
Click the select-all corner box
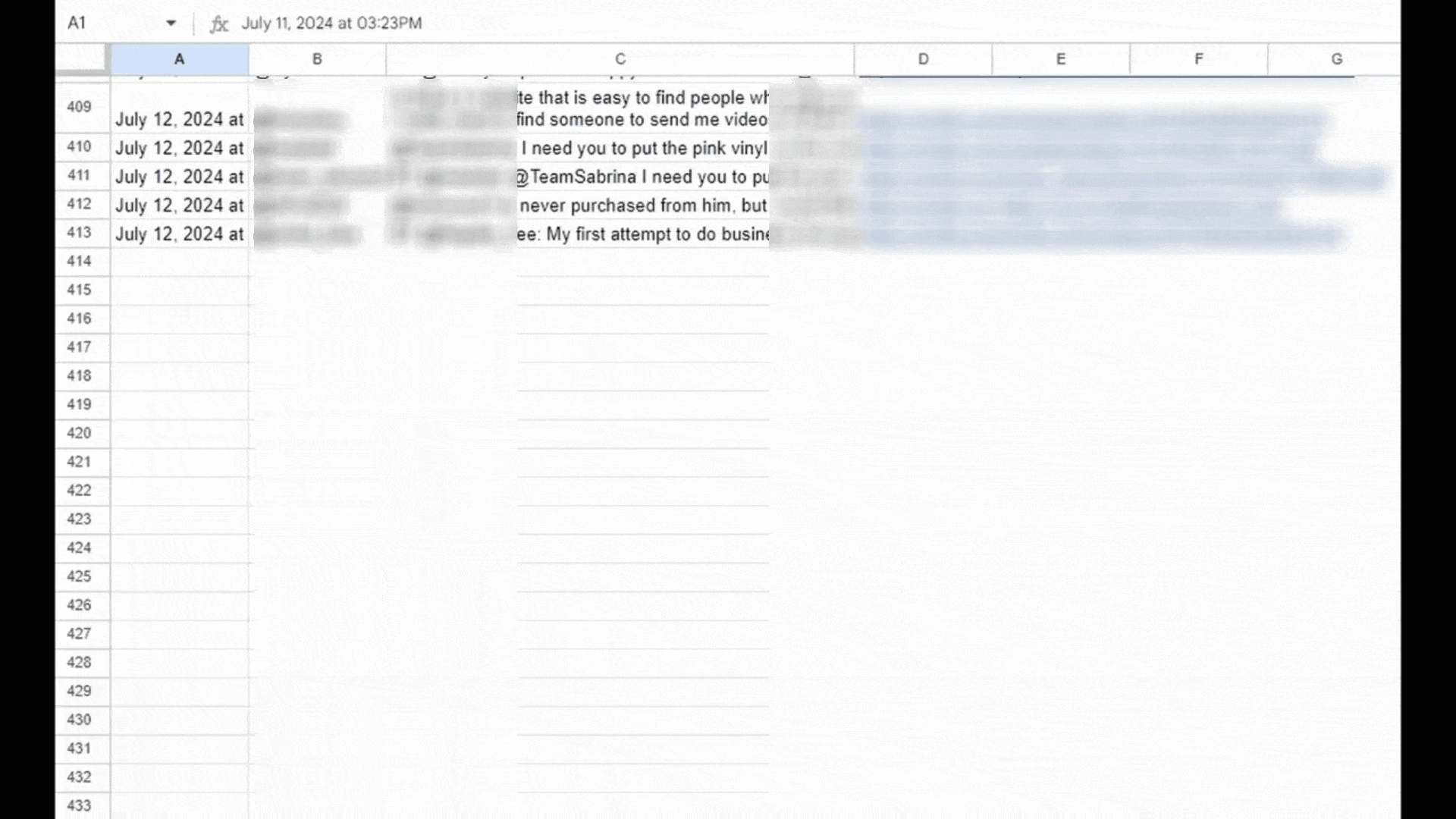tap(82, 59)
